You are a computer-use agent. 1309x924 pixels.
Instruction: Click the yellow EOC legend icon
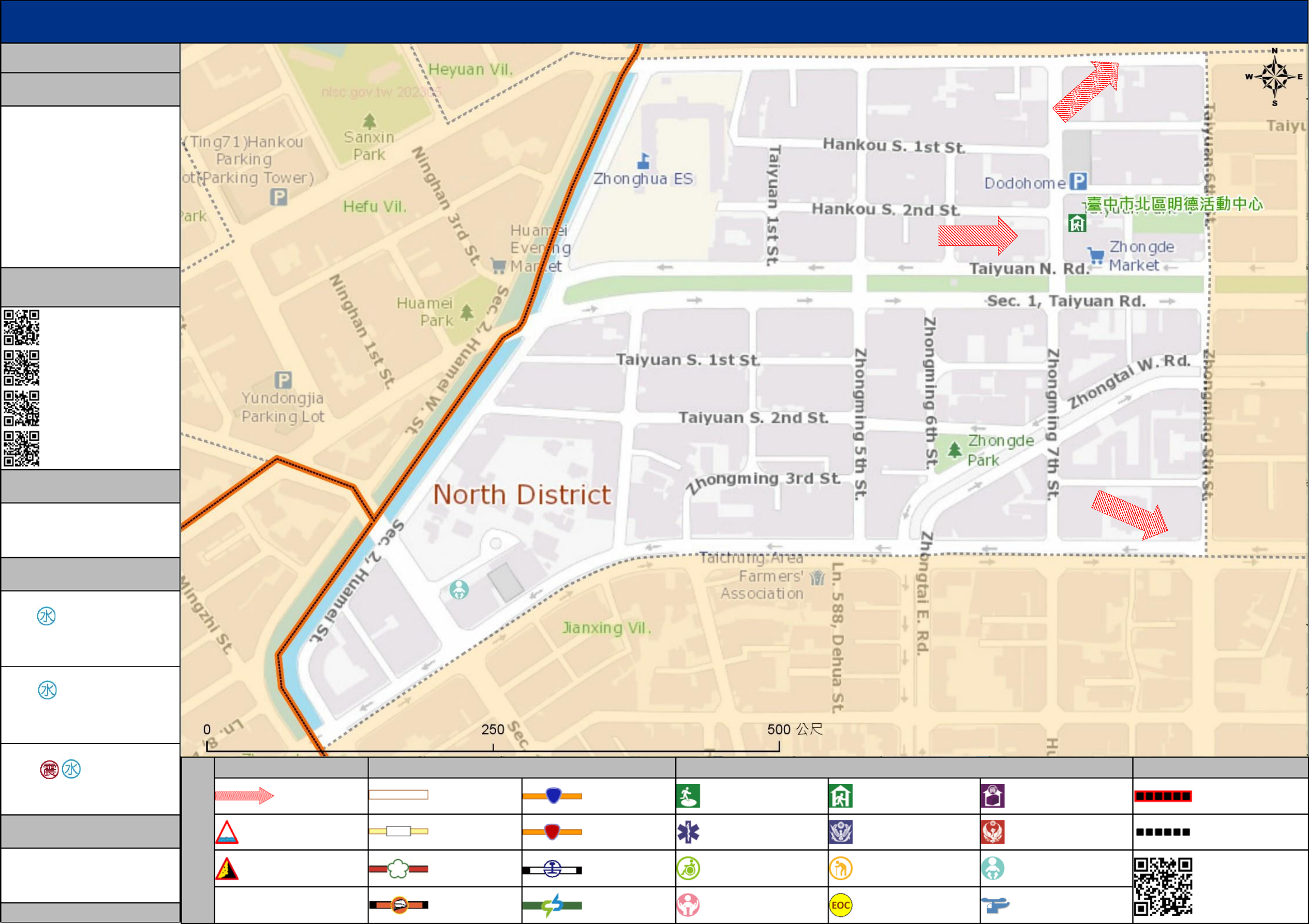(x=841, y=905)
